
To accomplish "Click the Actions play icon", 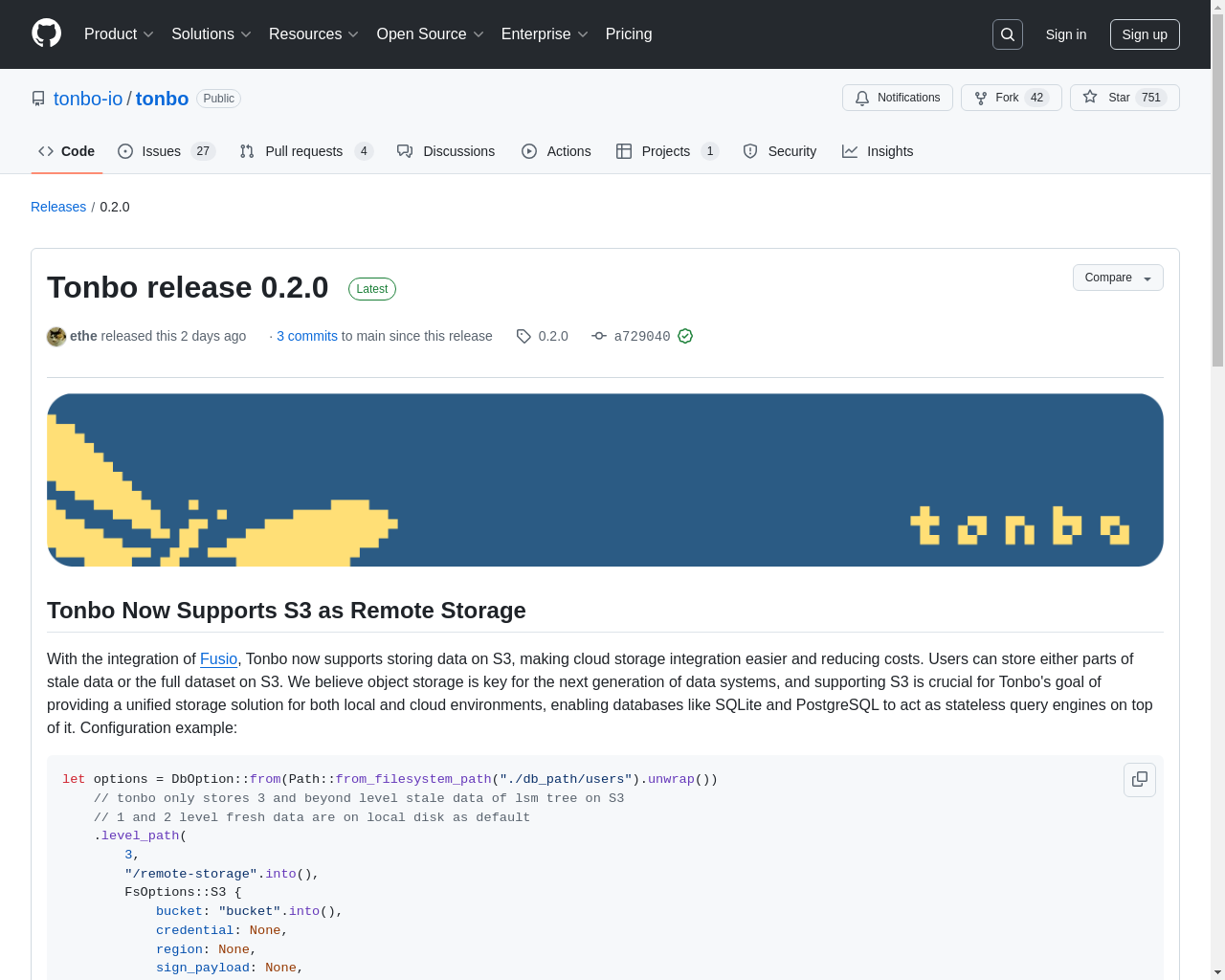I will (x=529, y=151).
